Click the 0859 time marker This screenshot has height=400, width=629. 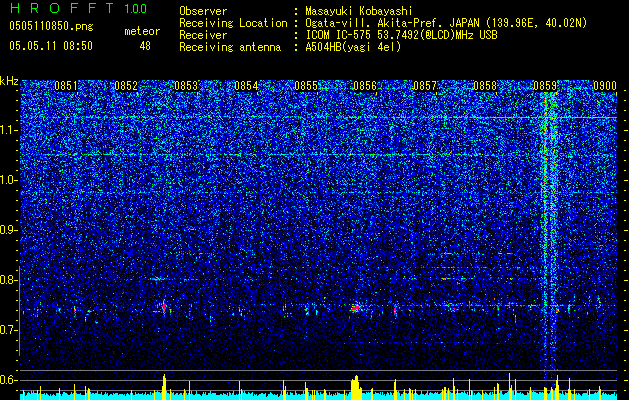pos(545,86)
